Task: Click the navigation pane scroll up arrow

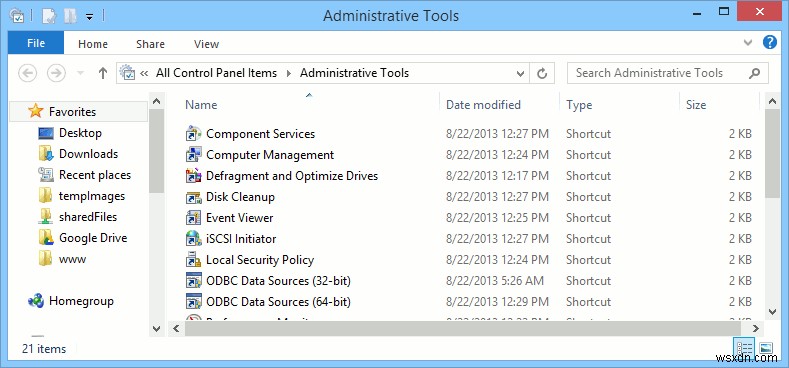Action: [x=156, y=101]
